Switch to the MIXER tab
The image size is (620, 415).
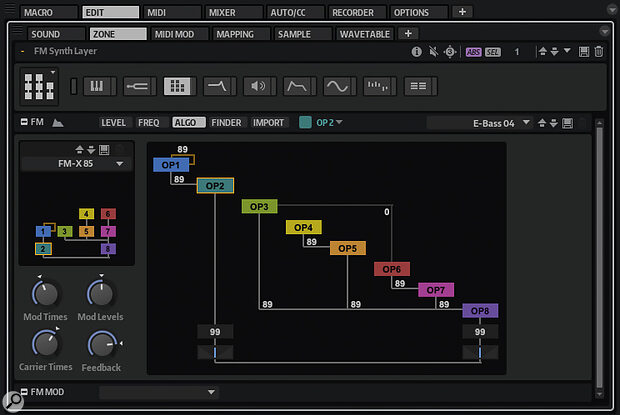[233, 12]
